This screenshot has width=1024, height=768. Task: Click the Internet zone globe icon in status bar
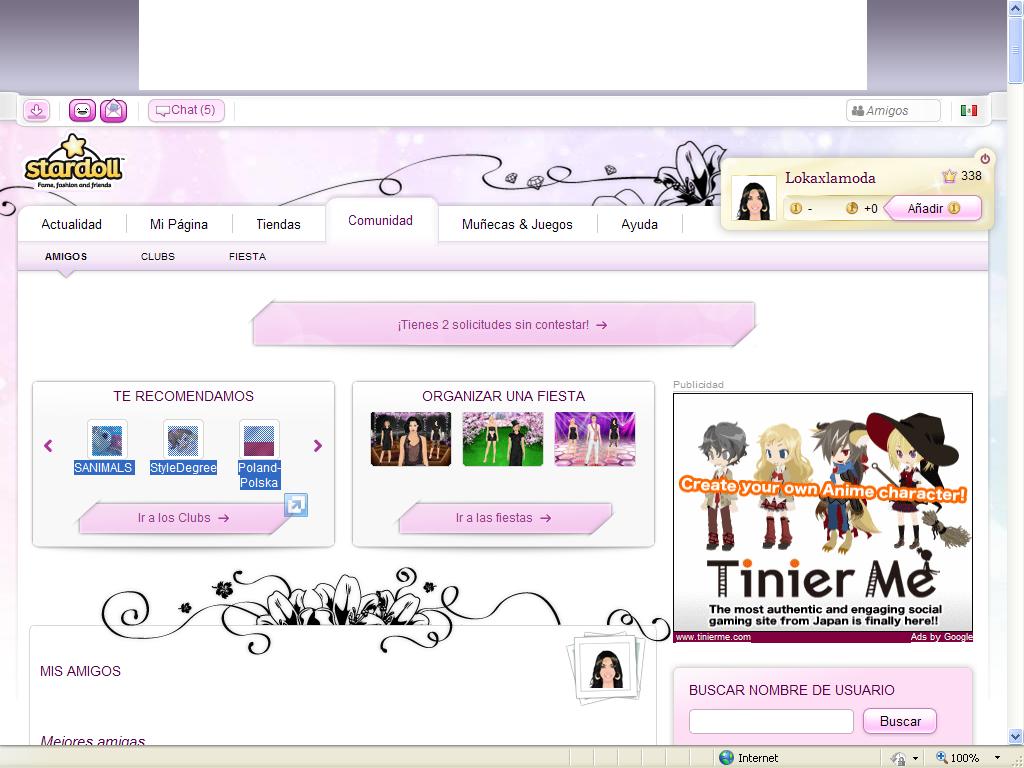click(726, 758)
